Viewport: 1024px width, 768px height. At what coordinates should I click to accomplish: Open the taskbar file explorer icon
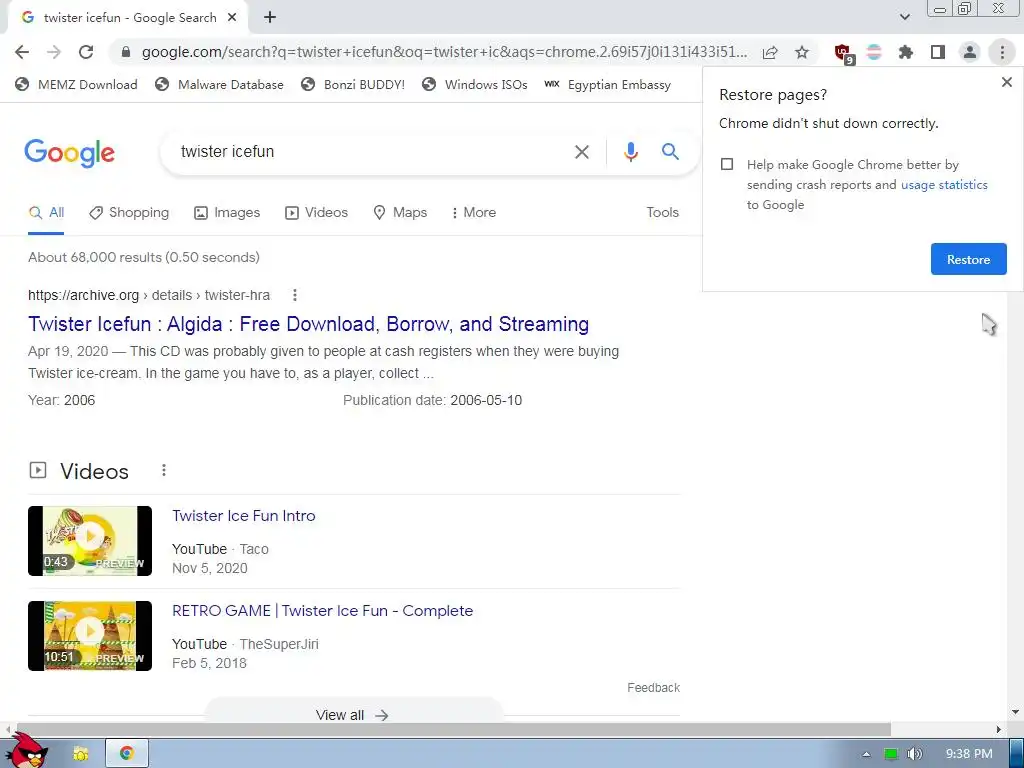80,754
